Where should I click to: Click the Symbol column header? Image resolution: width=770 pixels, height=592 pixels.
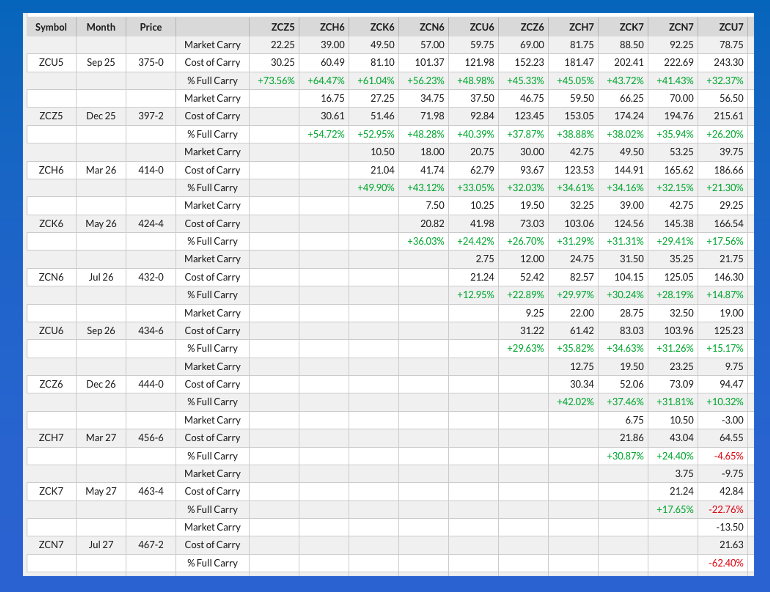click(51, 27)
